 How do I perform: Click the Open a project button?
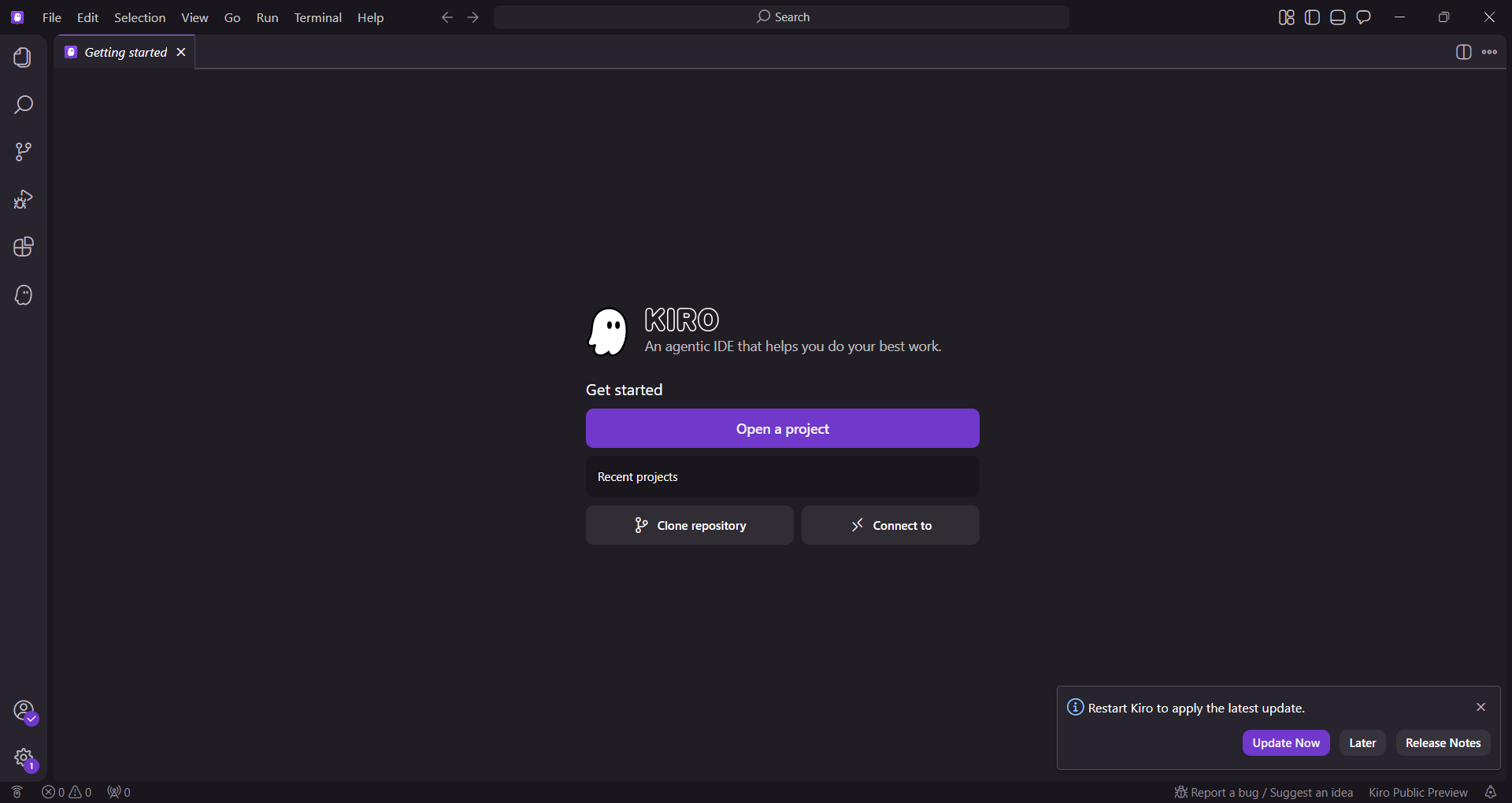pos(782,429)
